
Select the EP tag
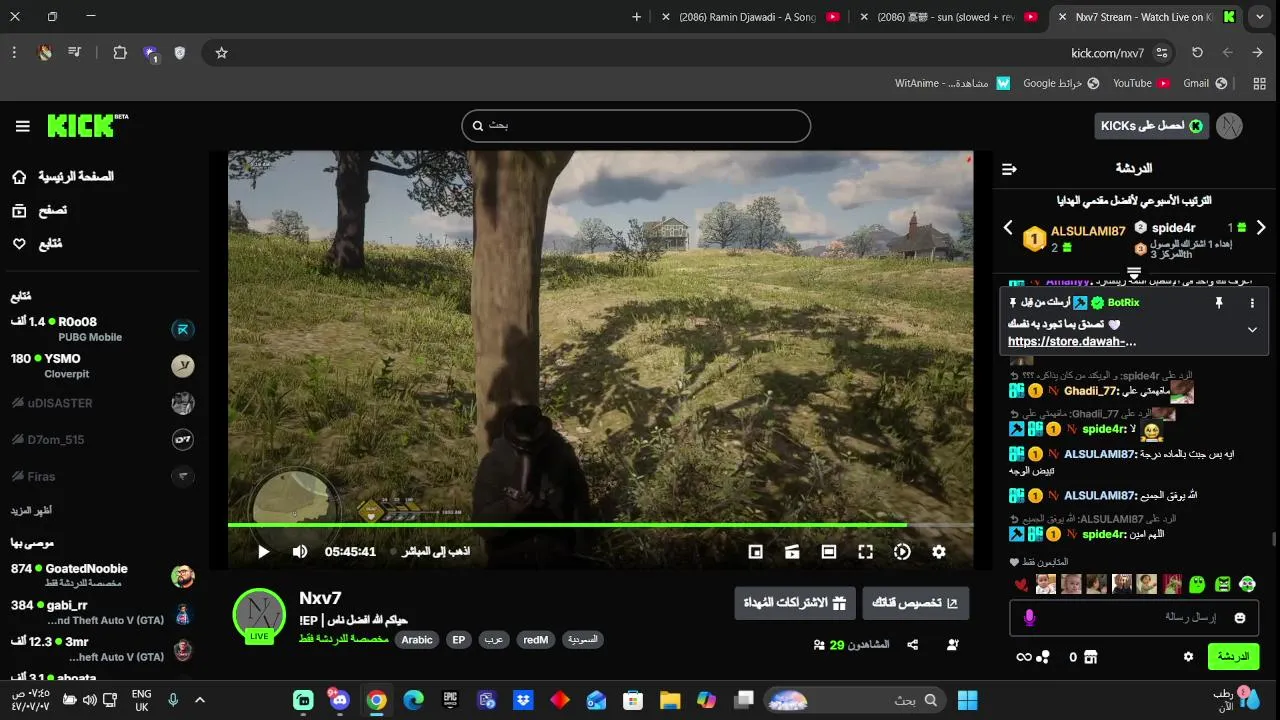[458, 640]
